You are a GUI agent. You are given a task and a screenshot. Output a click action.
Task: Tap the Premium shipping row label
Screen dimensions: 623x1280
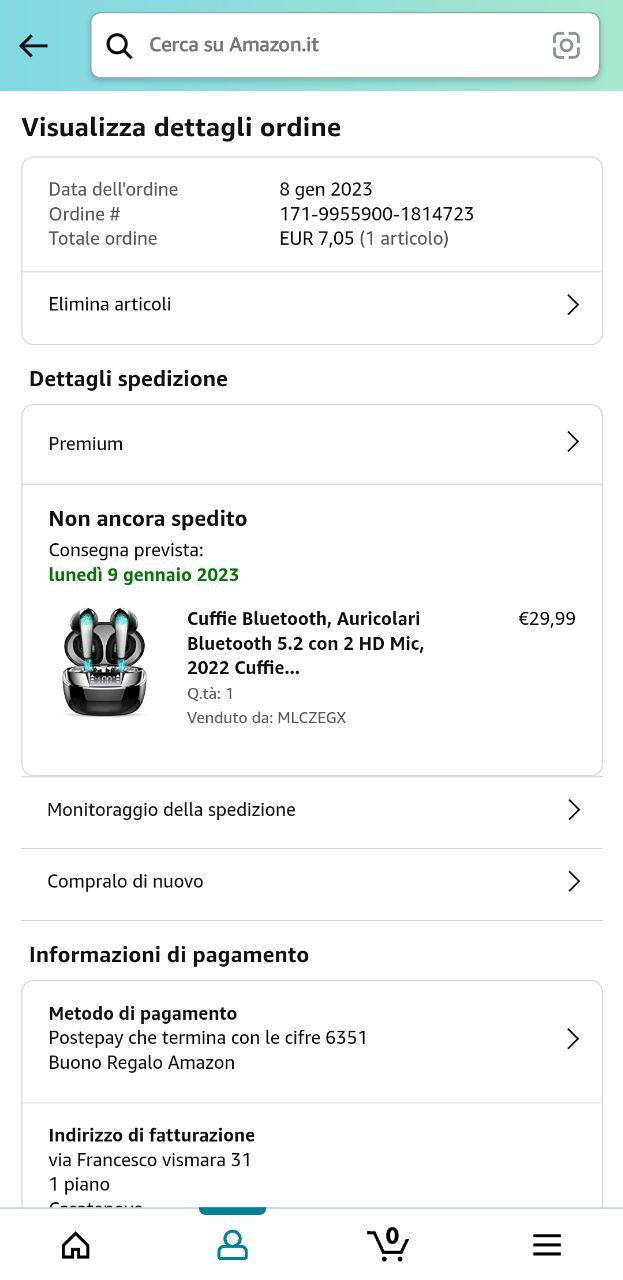(86, 444)
